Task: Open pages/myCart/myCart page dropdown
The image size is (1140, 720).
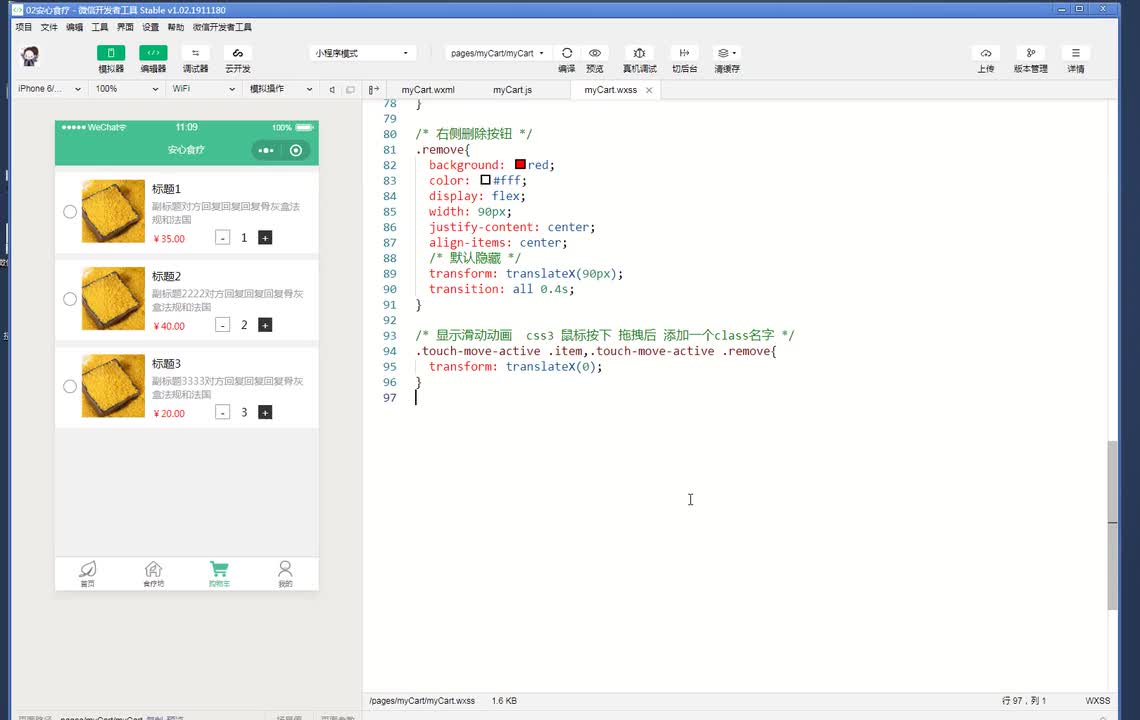Action: tap(497, 53)
